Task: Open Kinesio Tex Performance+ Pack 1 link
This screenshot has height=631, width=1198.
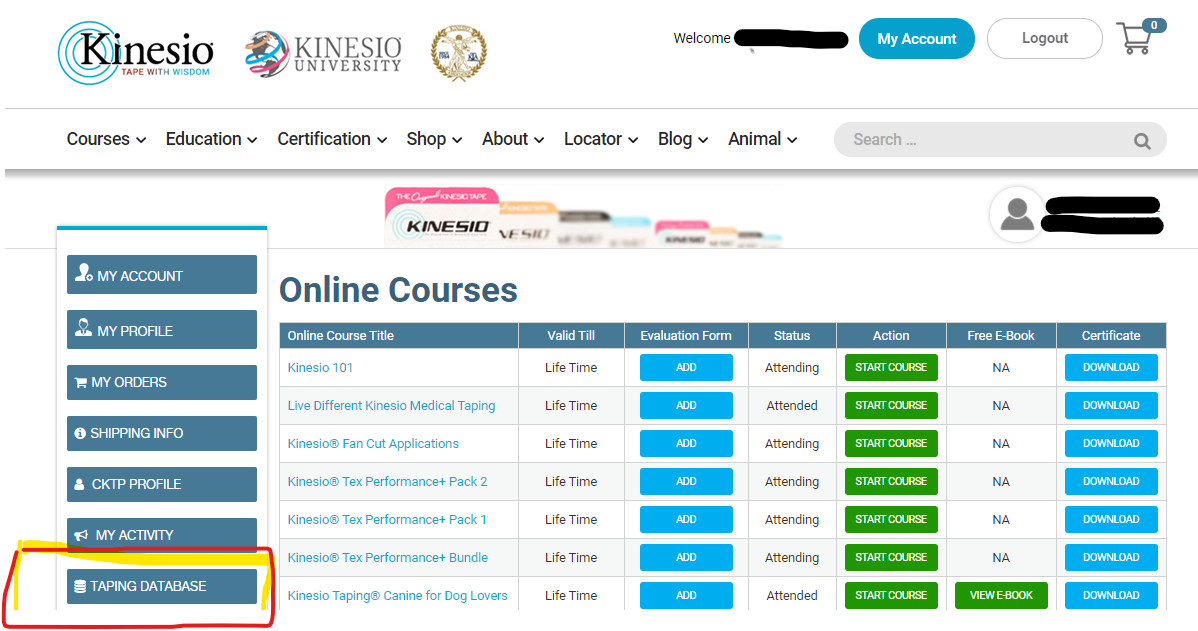Action: tap(387, 519)
